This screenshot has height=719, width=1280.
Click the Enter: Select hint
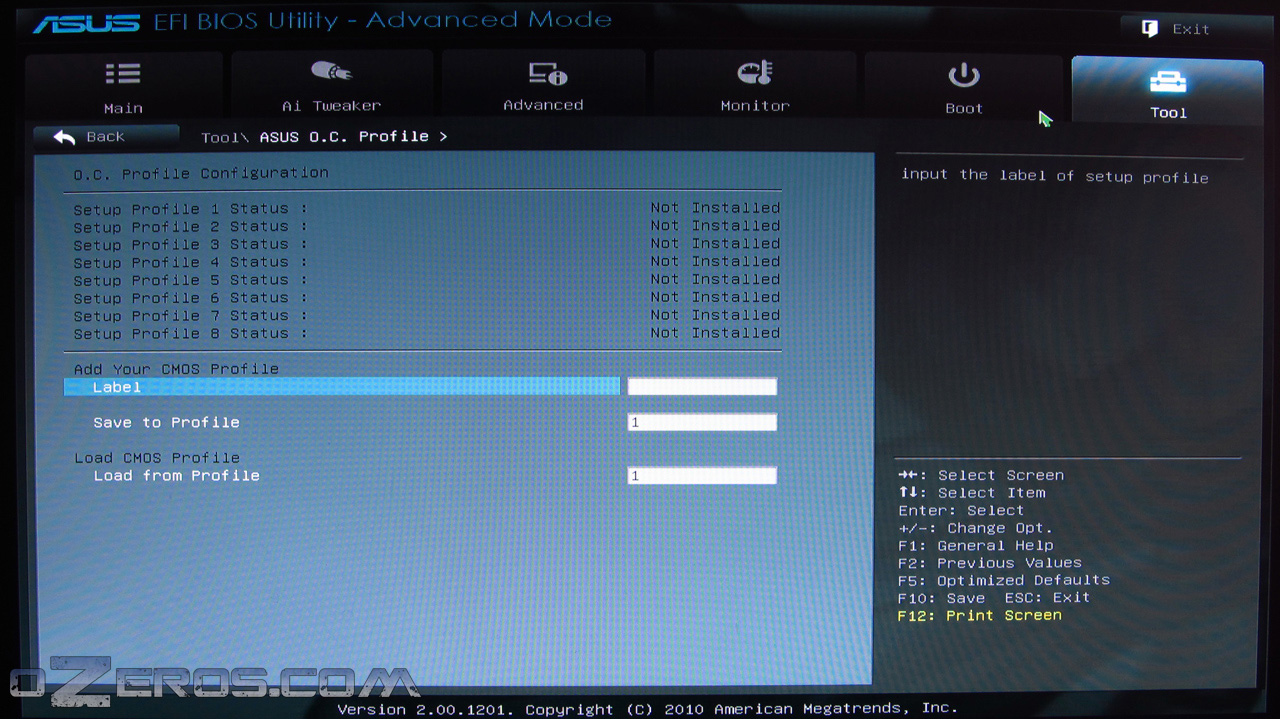(961, 511)
